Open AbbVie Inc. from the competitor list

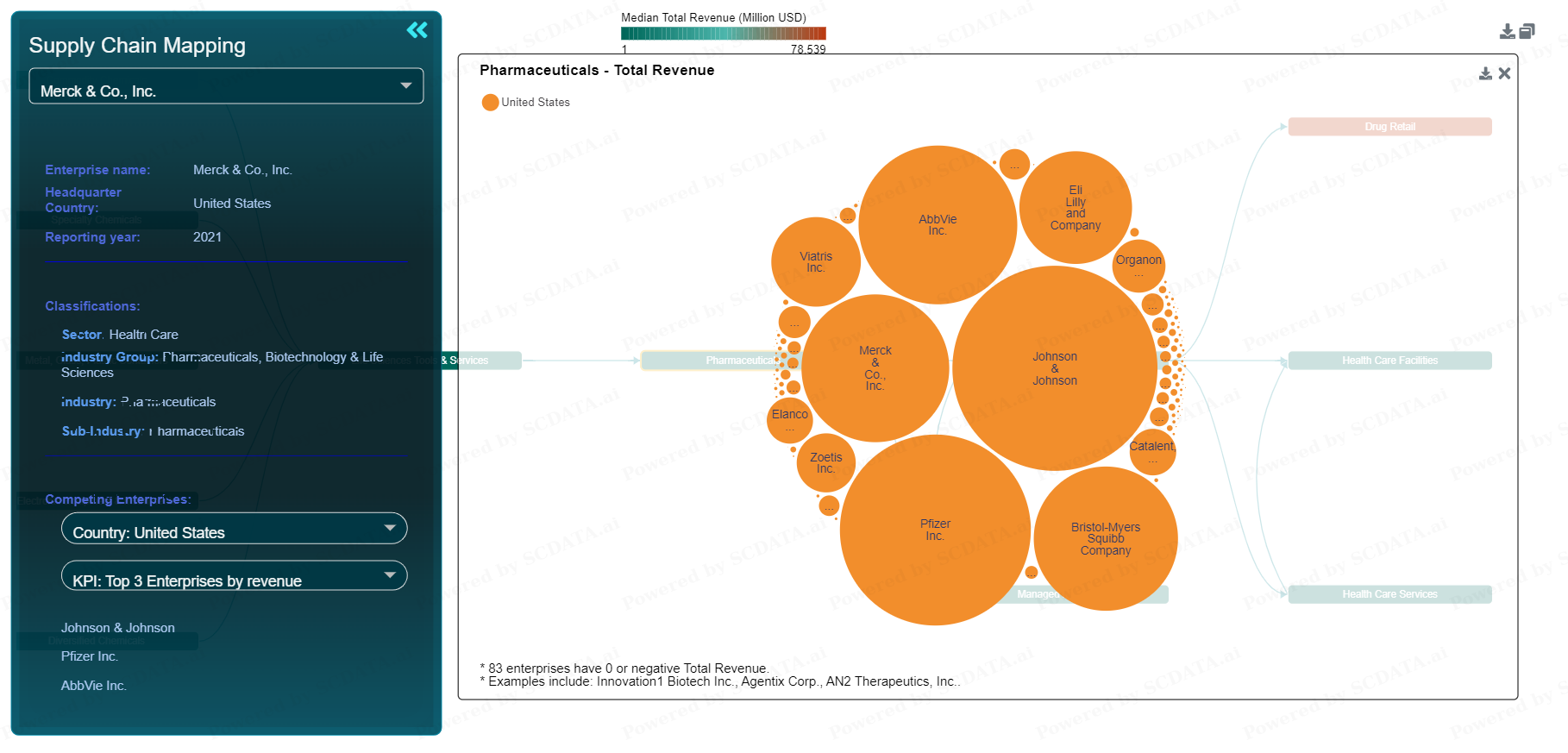(x=94, y=686)
